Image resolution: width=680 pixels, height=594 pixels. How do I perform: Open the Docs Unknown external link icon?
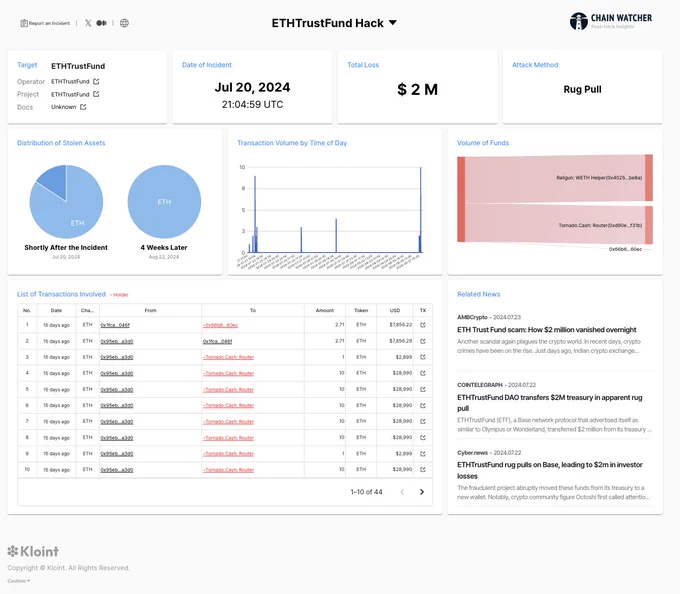[83, 107]
